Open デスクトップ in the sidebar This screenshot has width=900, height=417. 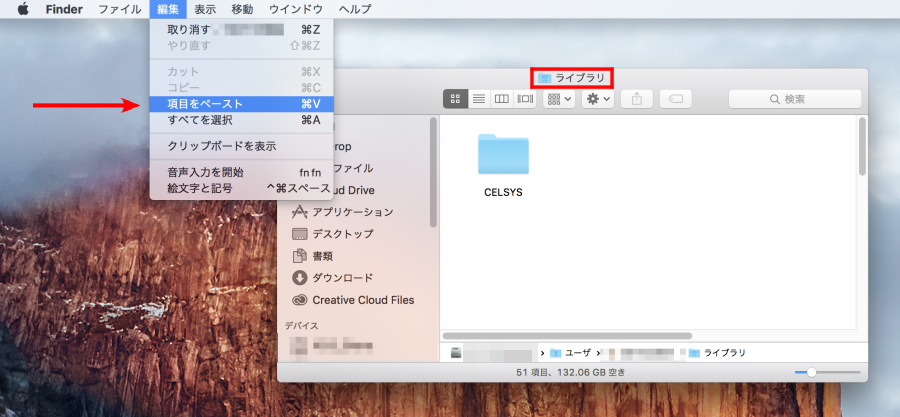coord(343,234)
